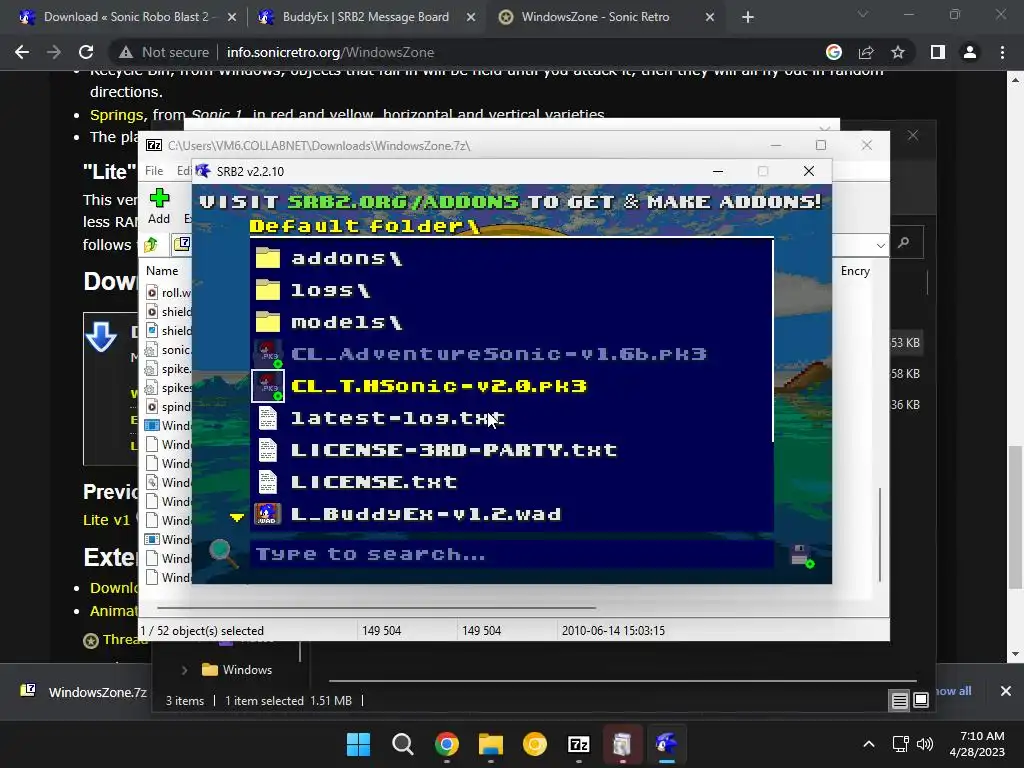Screen dimensions: 1024x768
Task: Select LICENSE.txt document icon
Action: point(268,482)
